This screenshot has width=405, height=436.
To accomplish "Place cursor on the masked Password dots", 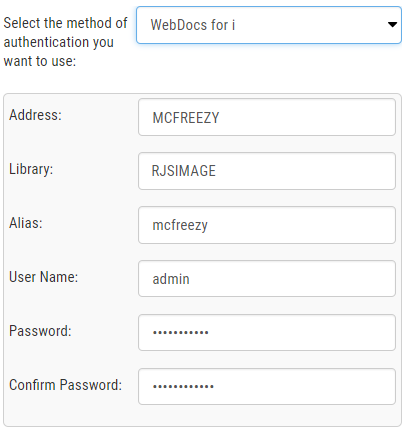I will 181,332.
